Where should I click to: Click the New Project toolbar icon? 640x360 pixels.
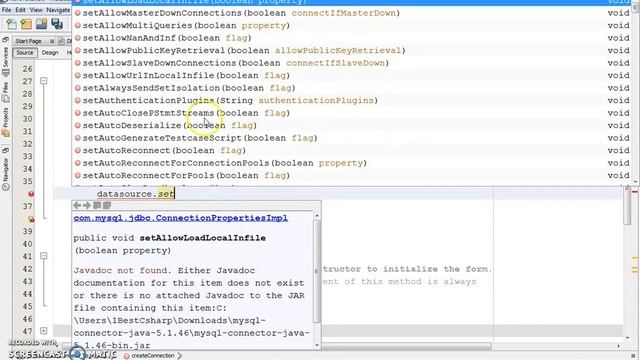click(x=26, y=24)
